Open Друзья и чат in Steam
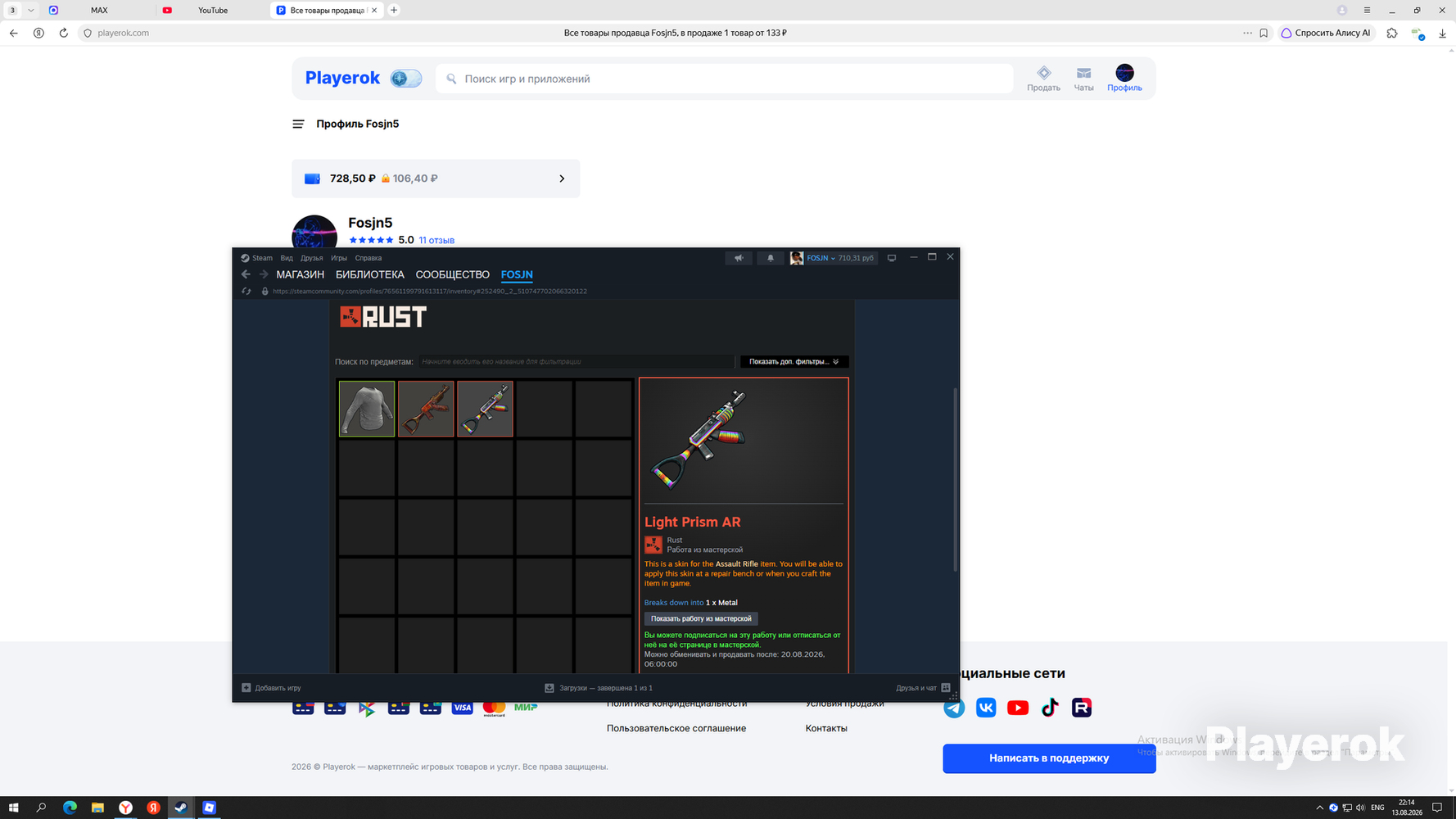Viewport: 1456px width, 819px height. [x=923, y=688]
